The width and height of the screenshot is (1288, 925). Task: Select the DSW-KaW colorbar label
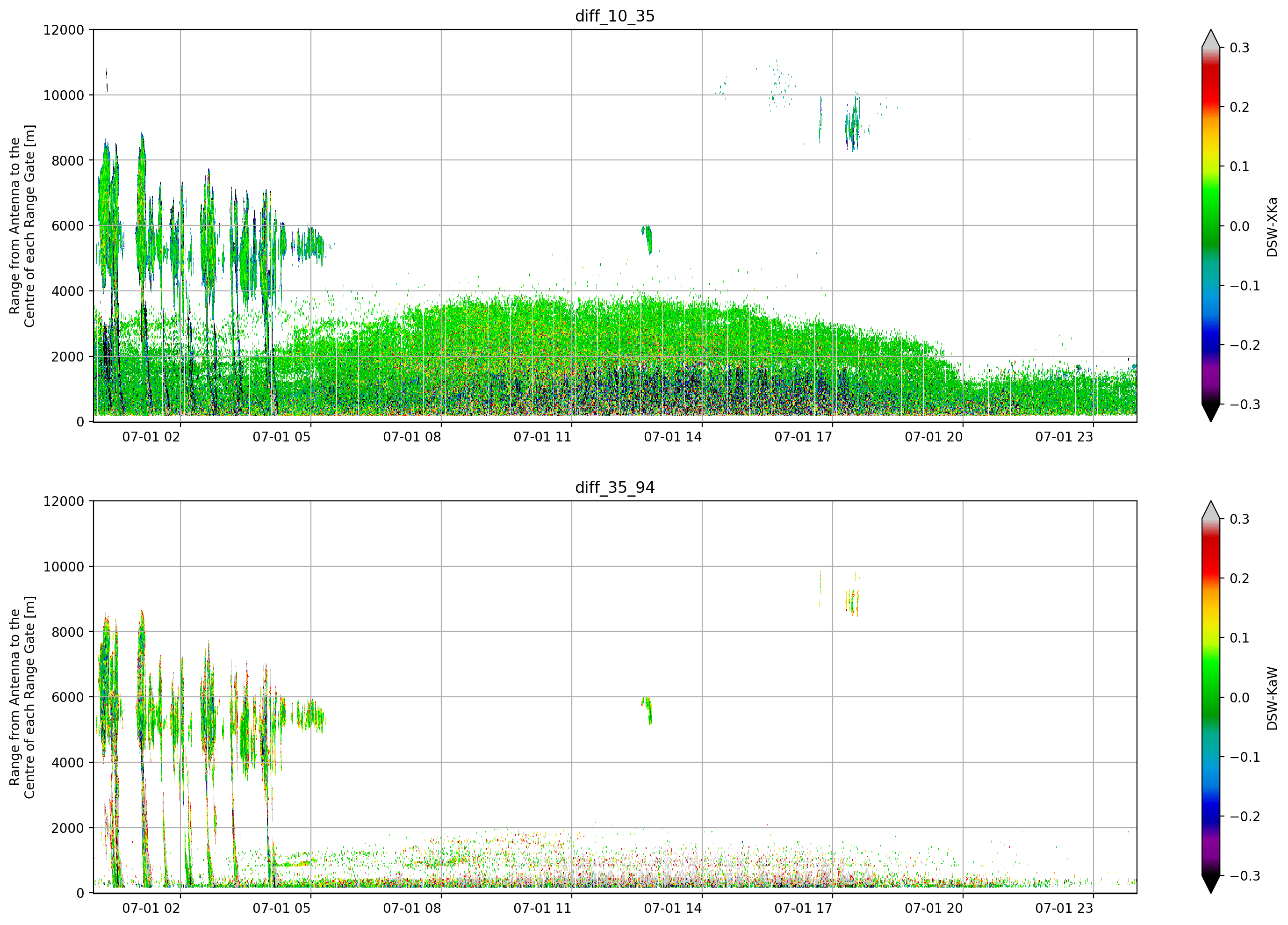pos(1272,698)
